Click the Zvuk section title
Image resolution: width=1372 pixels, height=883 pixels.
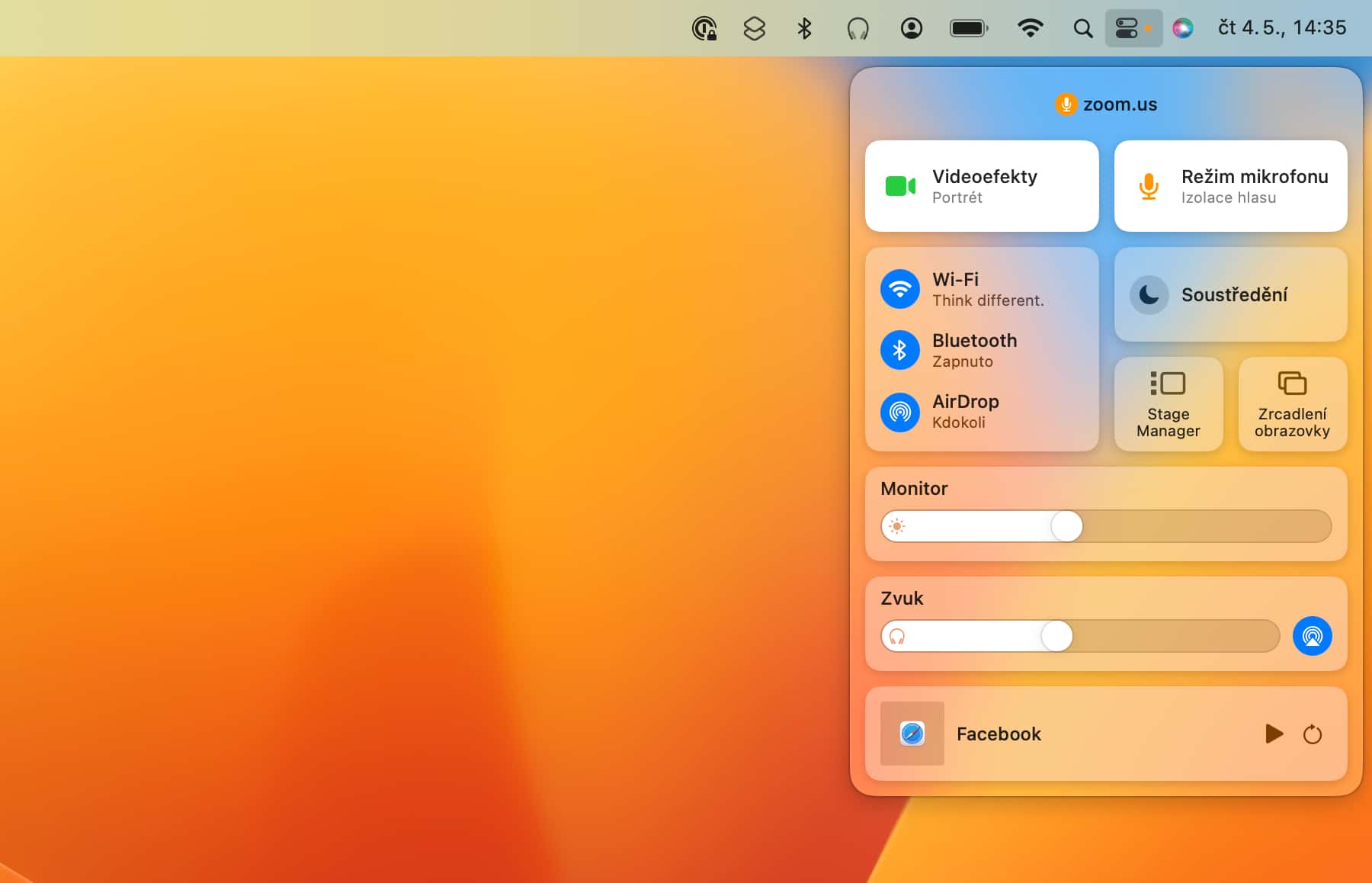pos(902,599)
